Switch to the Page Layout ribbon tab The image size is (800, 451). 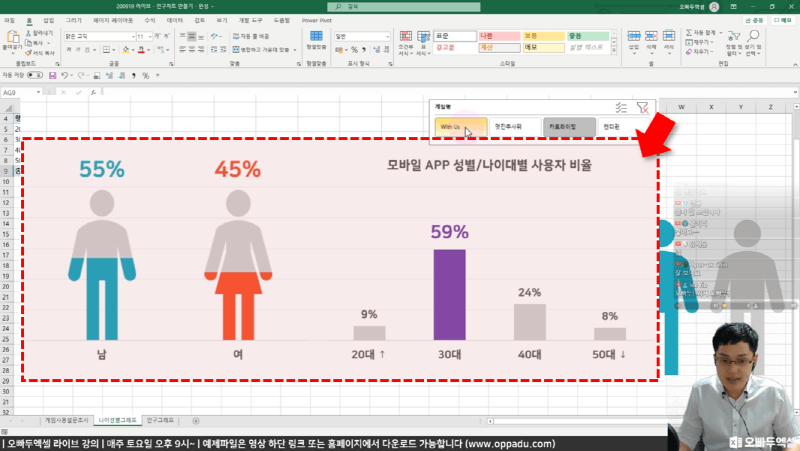(113, 20)
